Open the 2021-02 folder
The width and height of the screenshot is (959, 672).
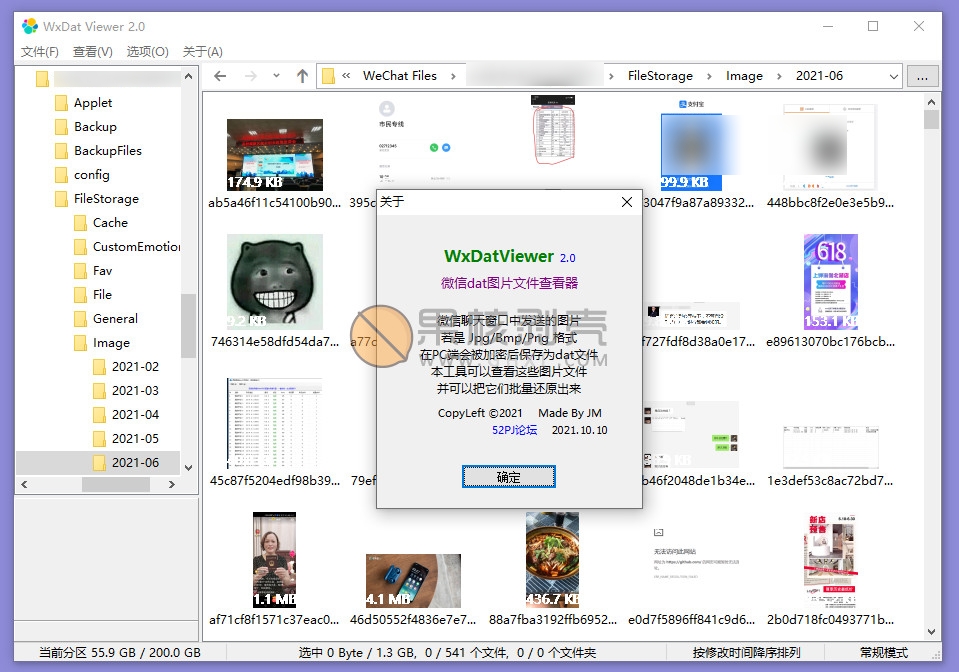pos(135,367)
